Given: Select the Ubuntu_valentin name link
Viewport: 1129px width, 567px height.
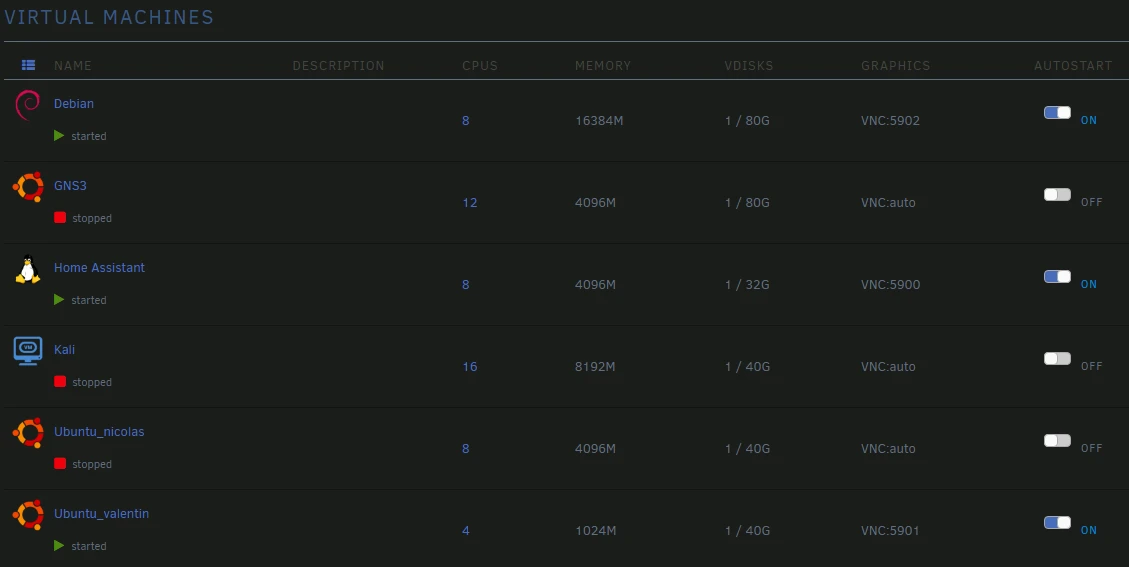Looking at the screenshot, I should click(x=101, y=514).
